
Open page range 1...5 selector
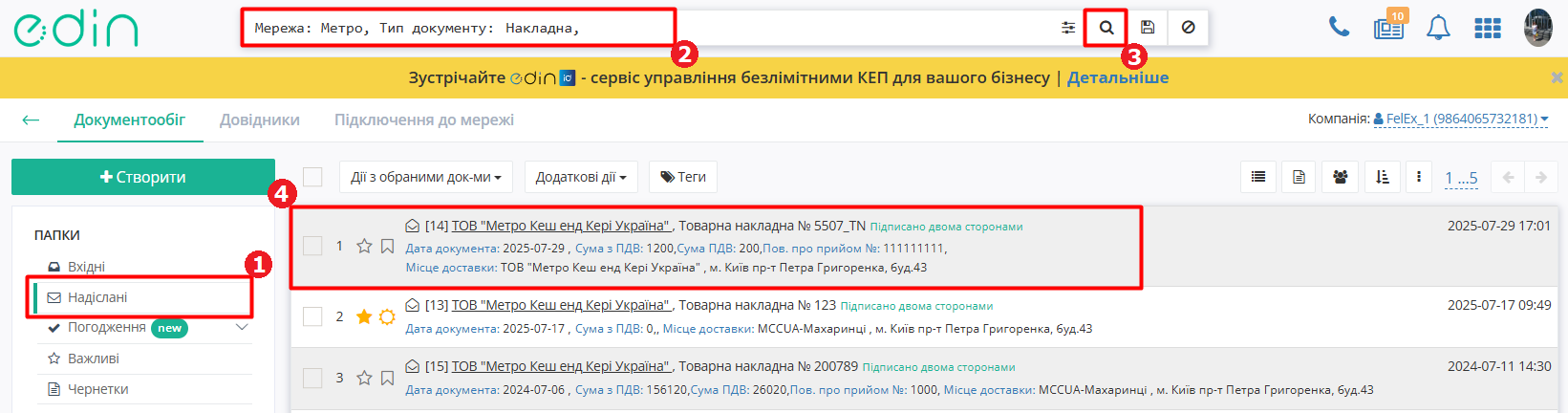pos(1461,178)
